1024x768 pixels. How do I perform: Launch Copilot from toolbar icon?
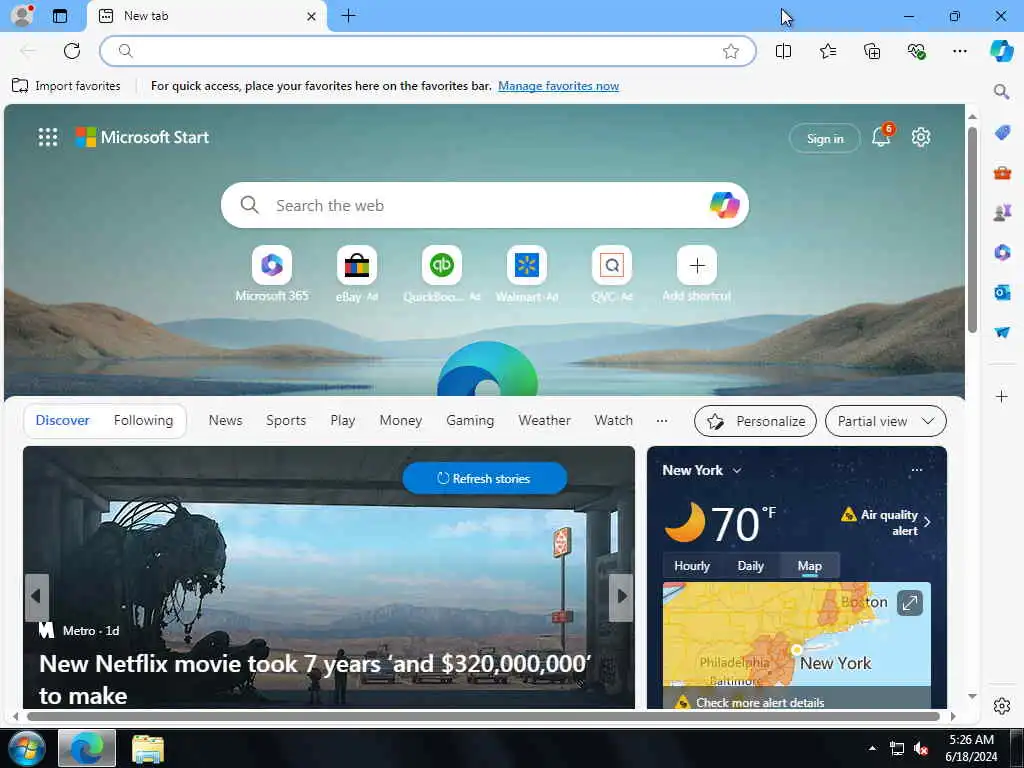pos(1002,51)
